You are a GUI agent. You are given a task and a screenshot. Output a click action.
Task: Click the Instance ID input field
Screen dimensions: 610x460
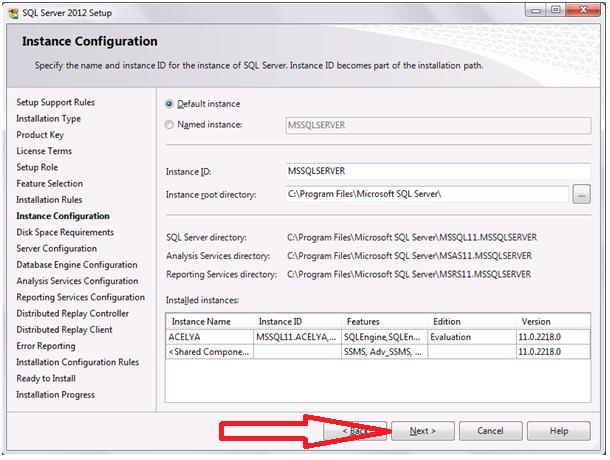438,171
